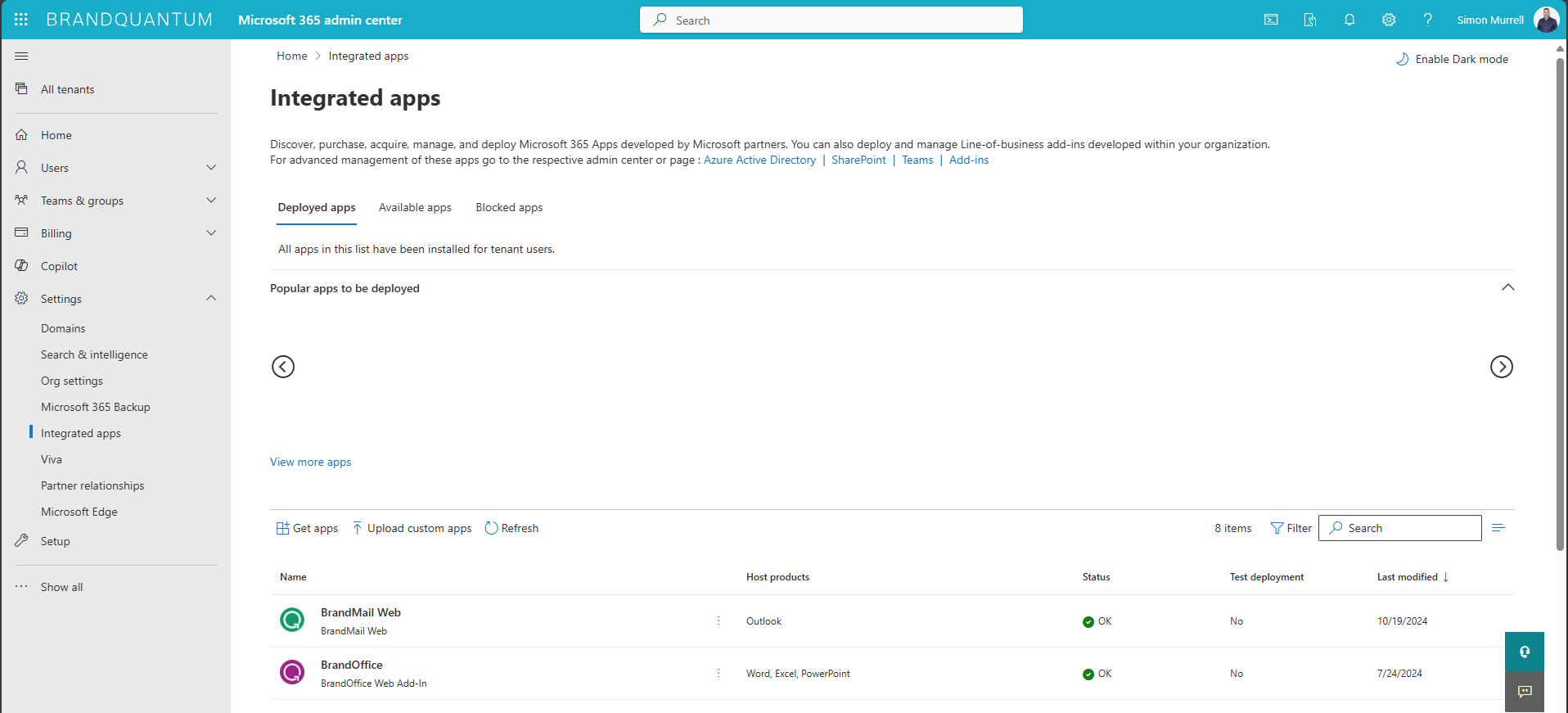Open the BrandOffice app name

pyautogui.click(x=352, y=665)
